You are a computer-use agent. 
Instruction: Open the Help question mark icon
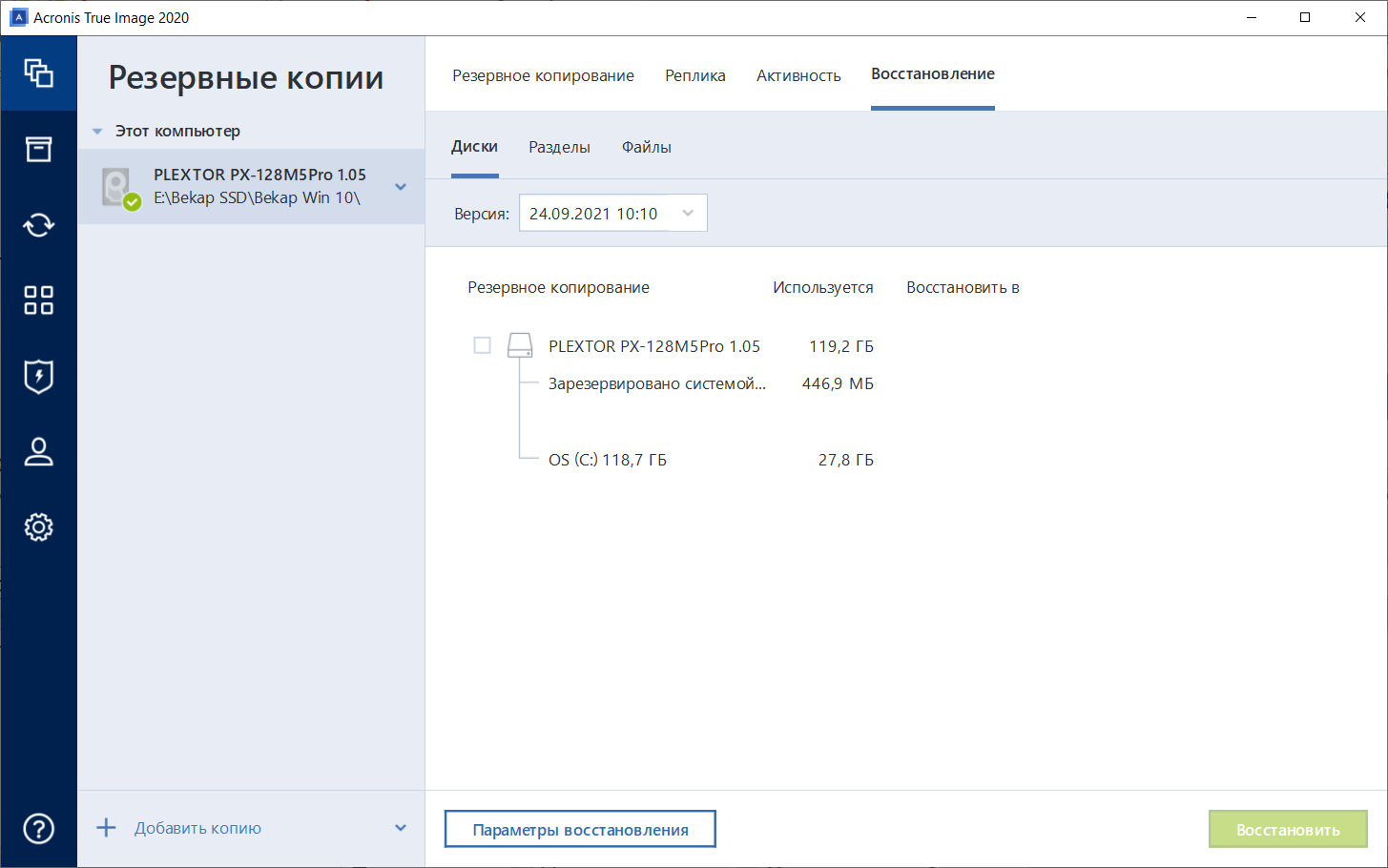pyautogui.click(x=38, y=828)
